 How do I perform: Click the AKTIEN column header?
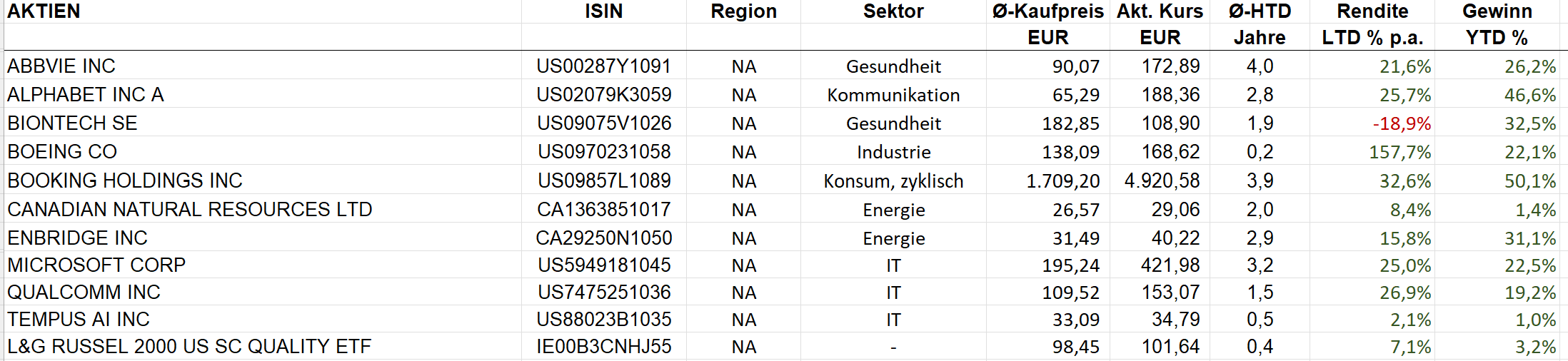coord(44,11)
